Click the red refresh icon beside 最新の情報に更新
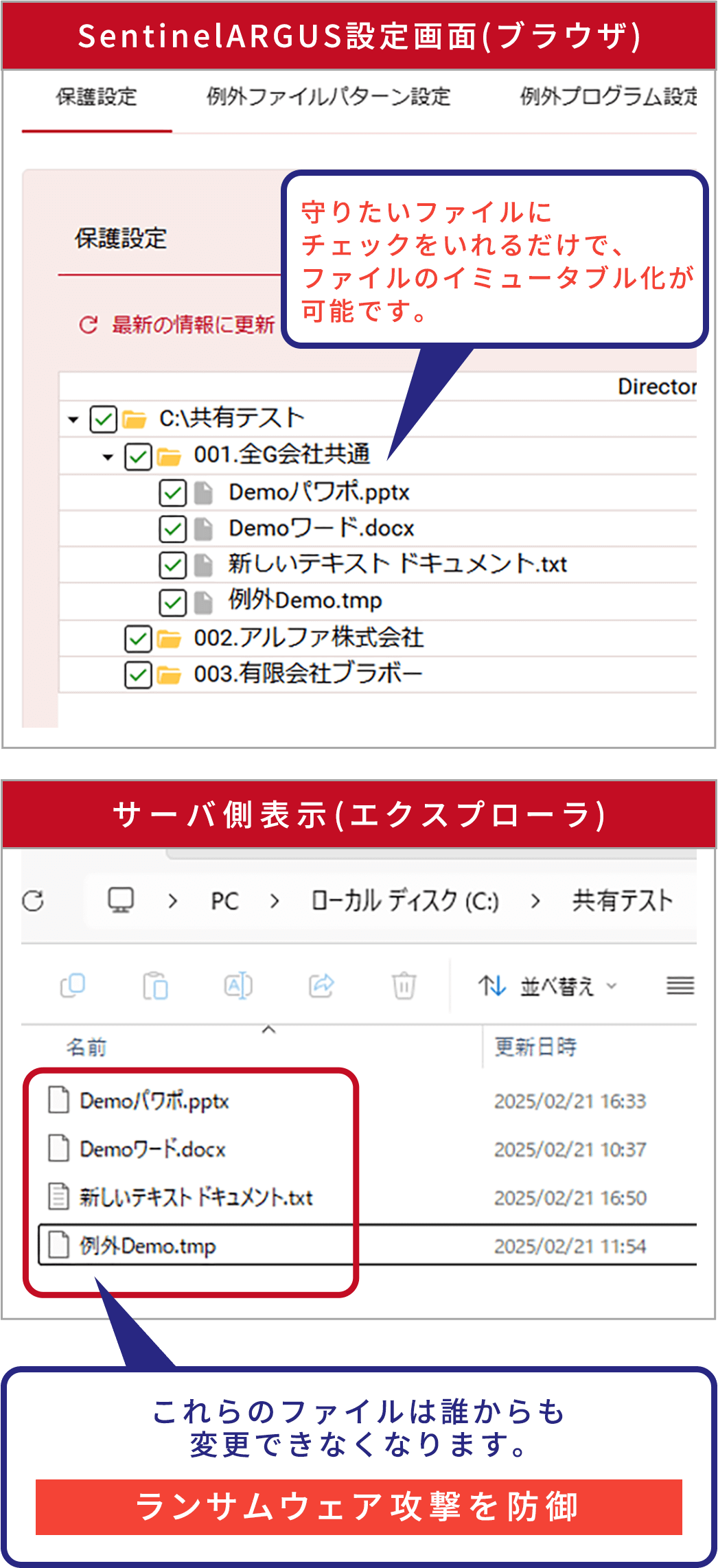 tap(89, 324)
